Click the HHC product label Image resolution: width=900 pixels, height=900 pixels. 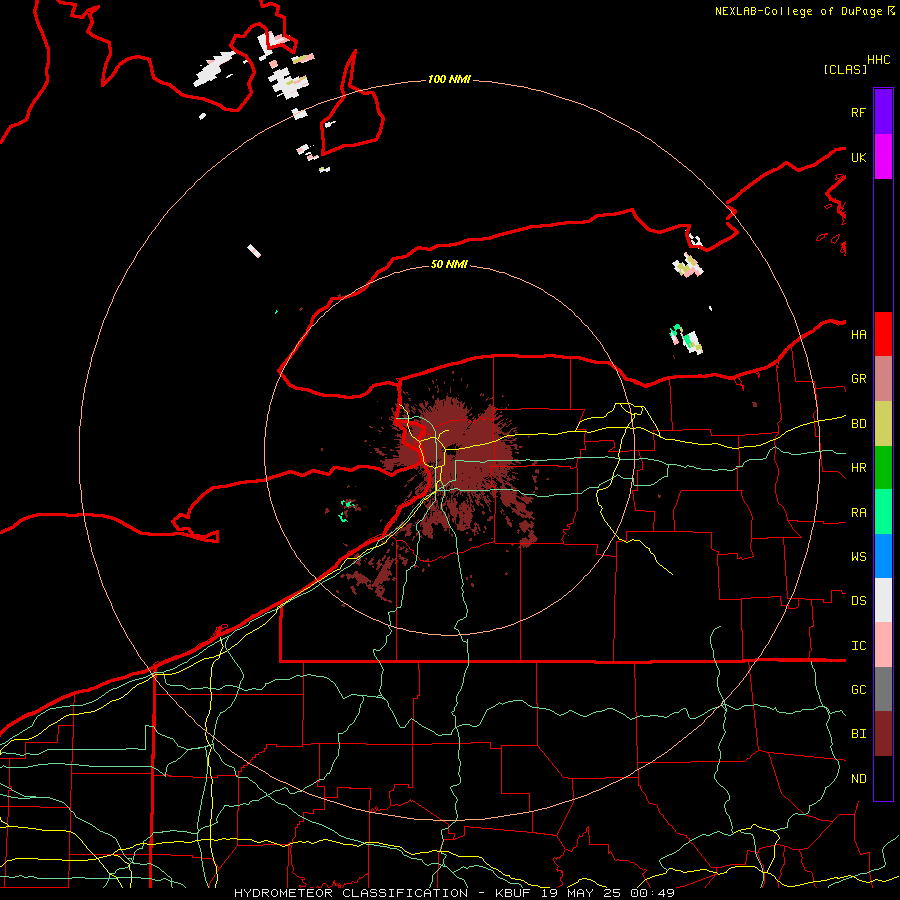[878, 60]
